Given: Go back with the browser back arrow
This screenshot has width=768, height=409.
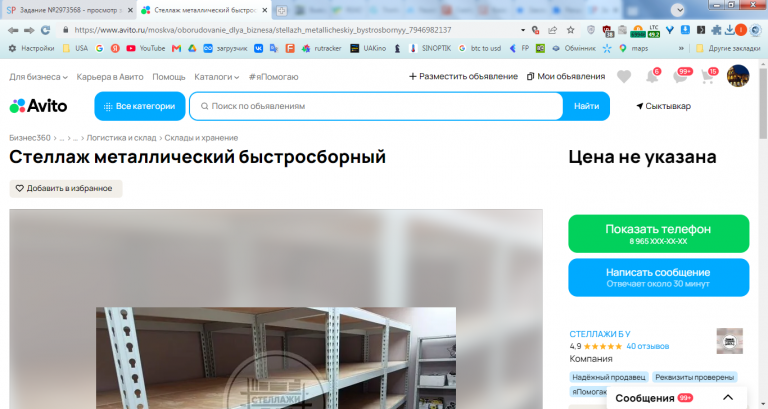Looking at the screenshot, I should click(x=13, y=30).
